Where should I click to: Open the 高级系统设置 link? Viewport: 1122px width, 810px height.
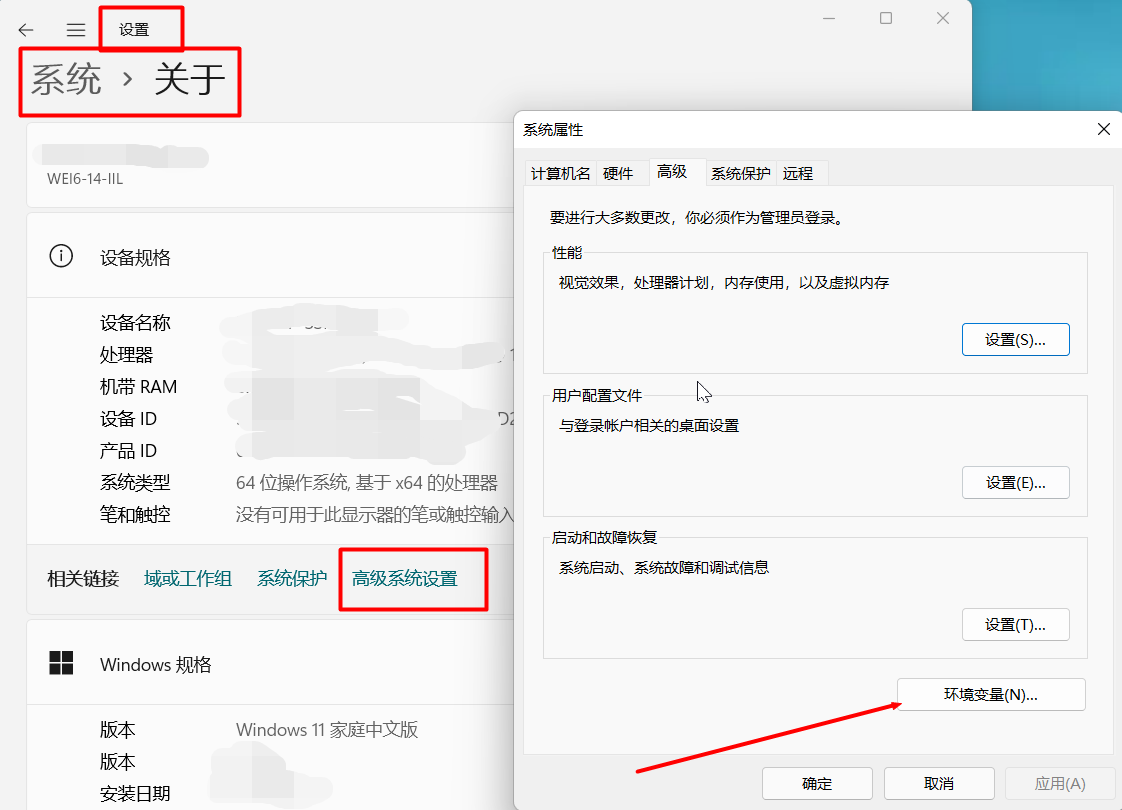coord(404,578)
